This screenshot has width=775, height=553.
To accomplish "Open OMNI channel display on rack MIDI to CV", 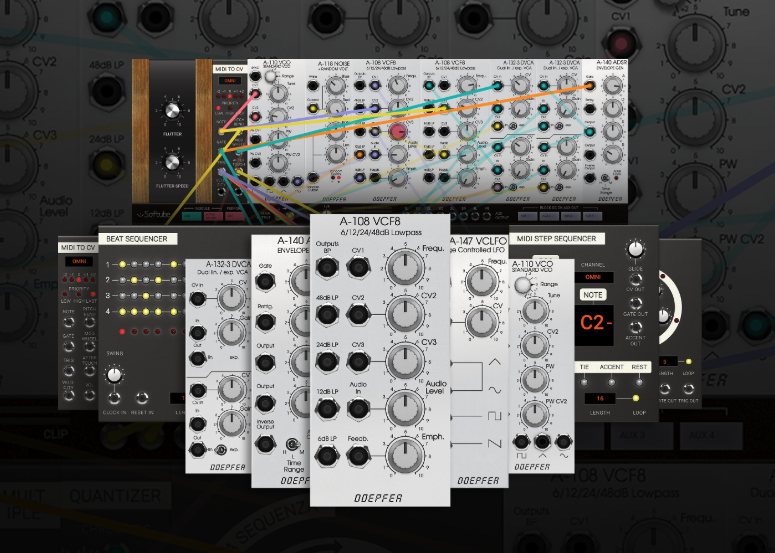I will [230, 81].
